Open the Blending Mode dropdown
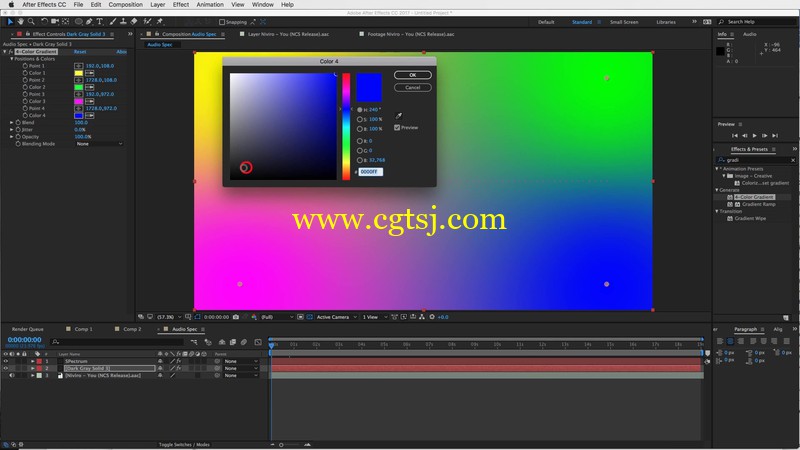The width and height of the screenshot is (800, 450). point(99,144)
